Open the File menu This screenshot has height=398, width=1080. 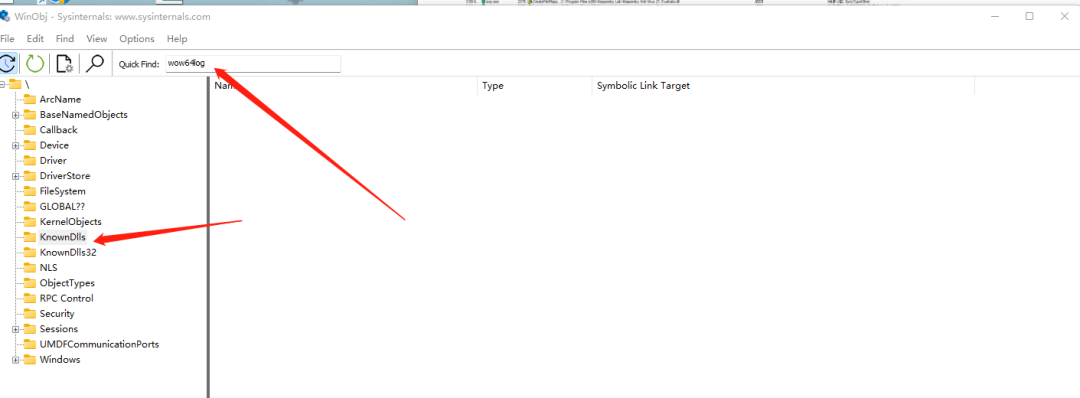tap(8, 39)
